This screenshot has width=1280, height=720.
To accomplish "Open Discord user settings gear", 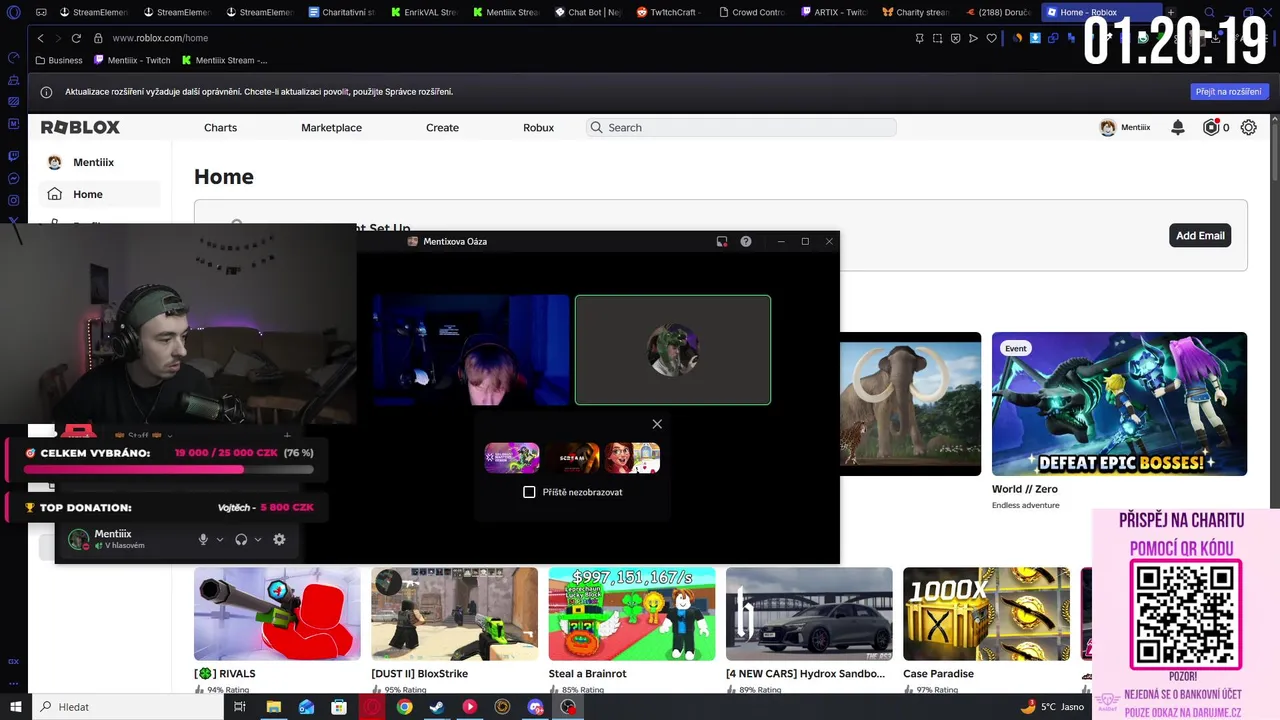I will (x=279, y=539).
